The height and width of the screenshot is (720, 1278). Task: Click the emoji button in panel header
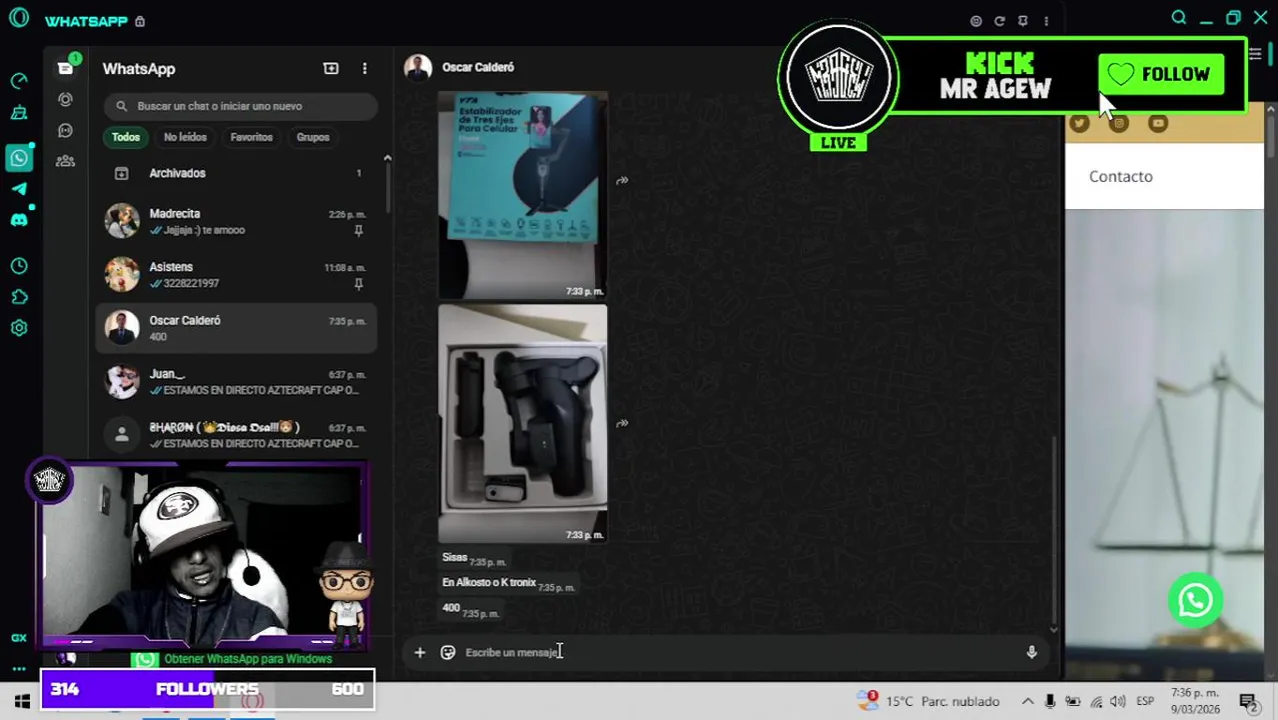(x=976, y=21)
